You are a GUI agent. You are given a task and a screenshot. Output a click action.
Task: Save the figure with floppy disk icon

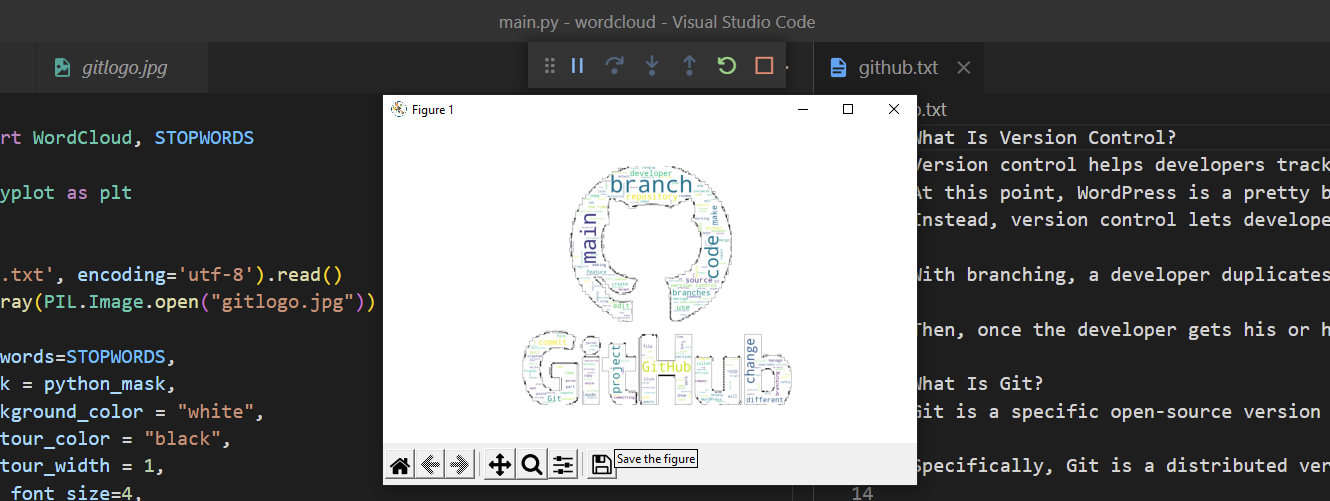coord(602,464)
